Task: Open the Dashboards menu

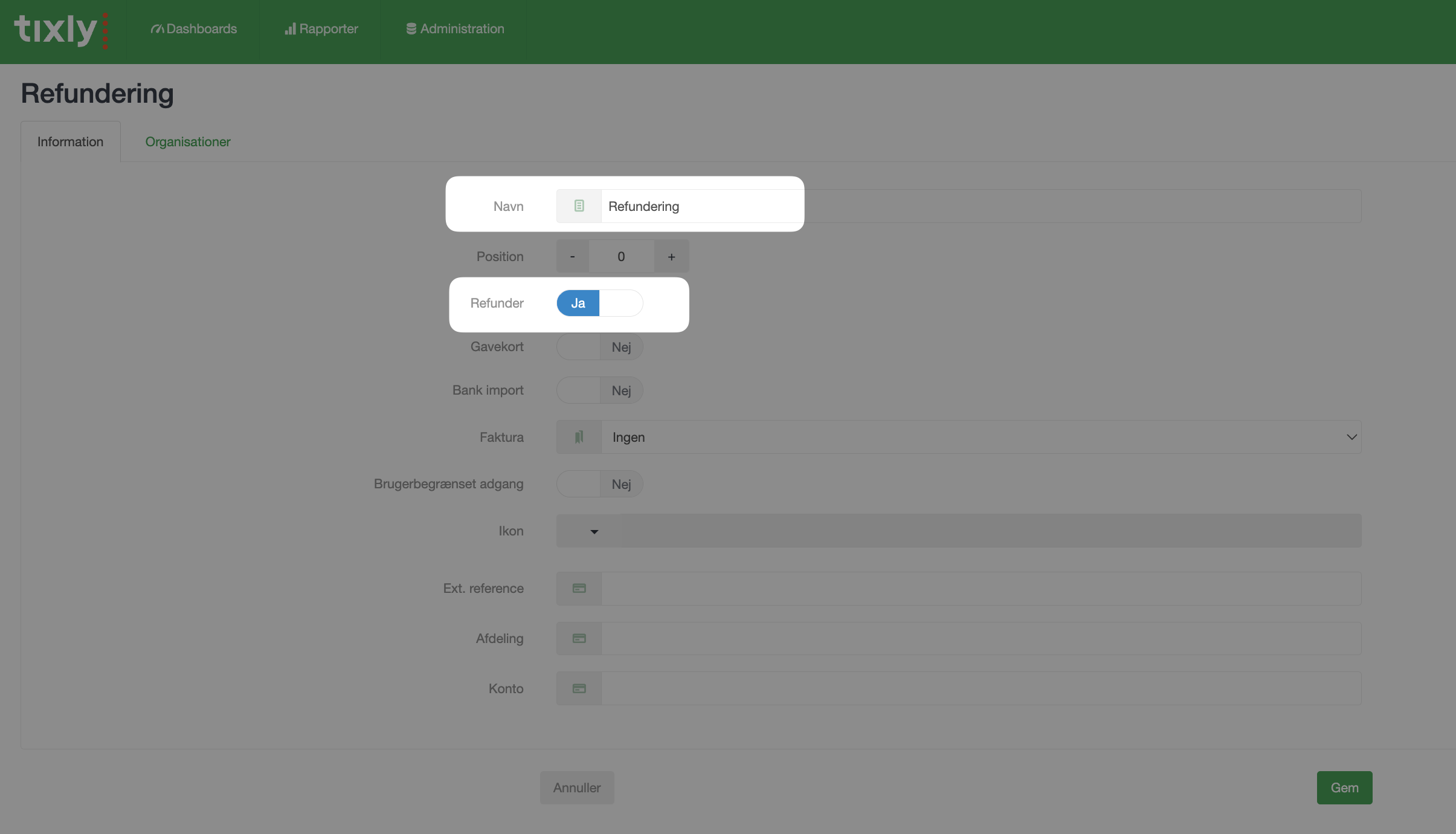Action: click(x=193, y=29)
